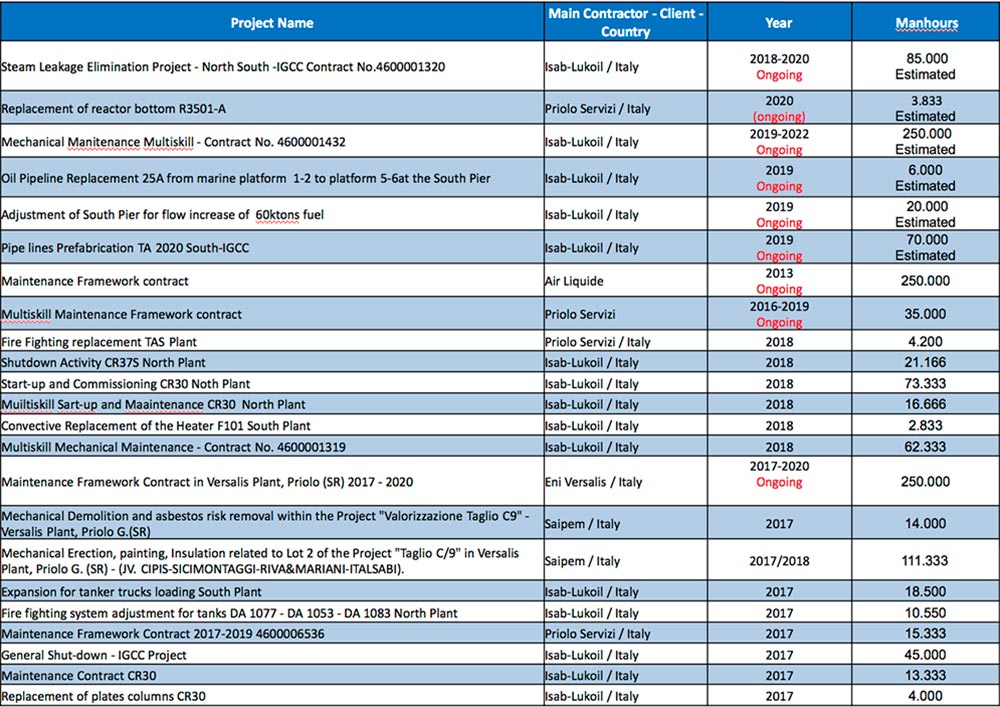
Task: Select the 2019-2022 Ongoing year cell
Action: pyautogui.click(x=779, y=142)
